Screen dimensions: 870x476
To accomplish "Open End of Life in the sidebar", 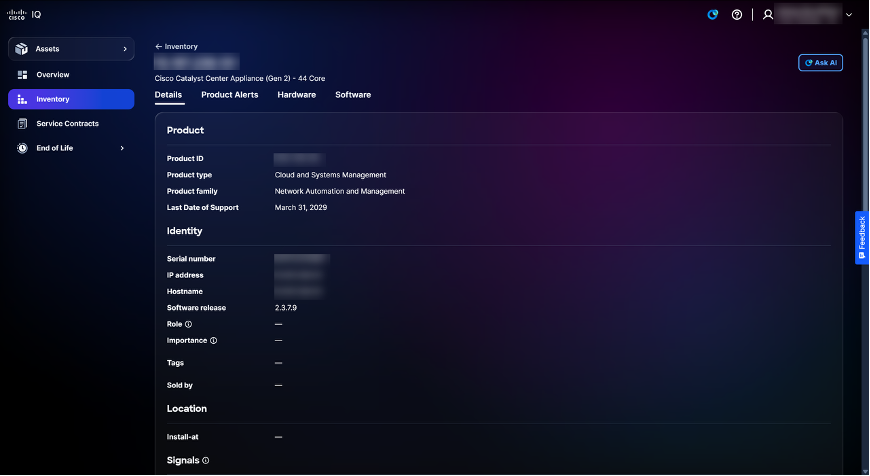I will pos(71,148).
